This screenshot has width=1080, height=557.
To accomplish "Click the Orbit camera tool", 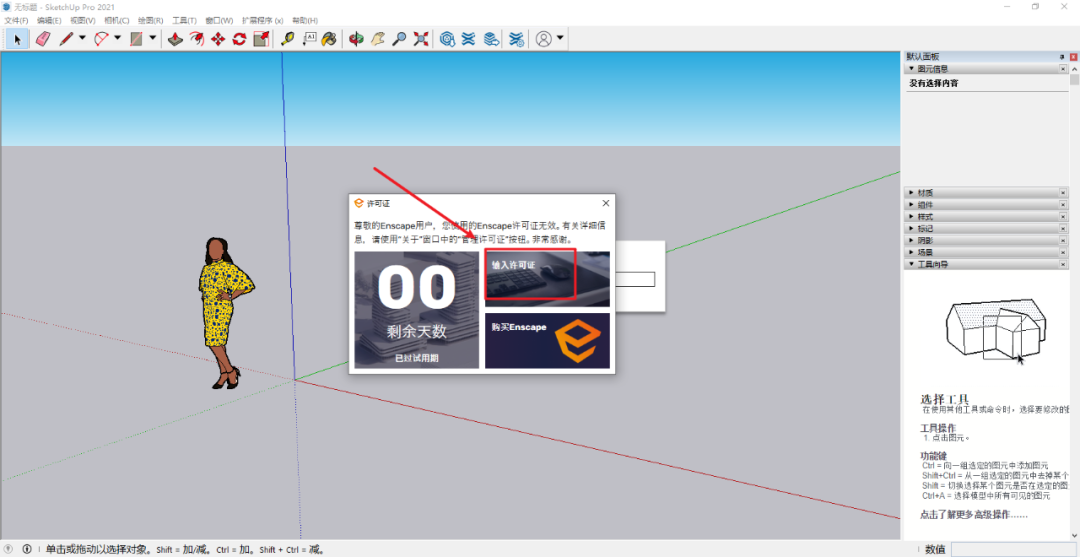I will click(356, 39).
